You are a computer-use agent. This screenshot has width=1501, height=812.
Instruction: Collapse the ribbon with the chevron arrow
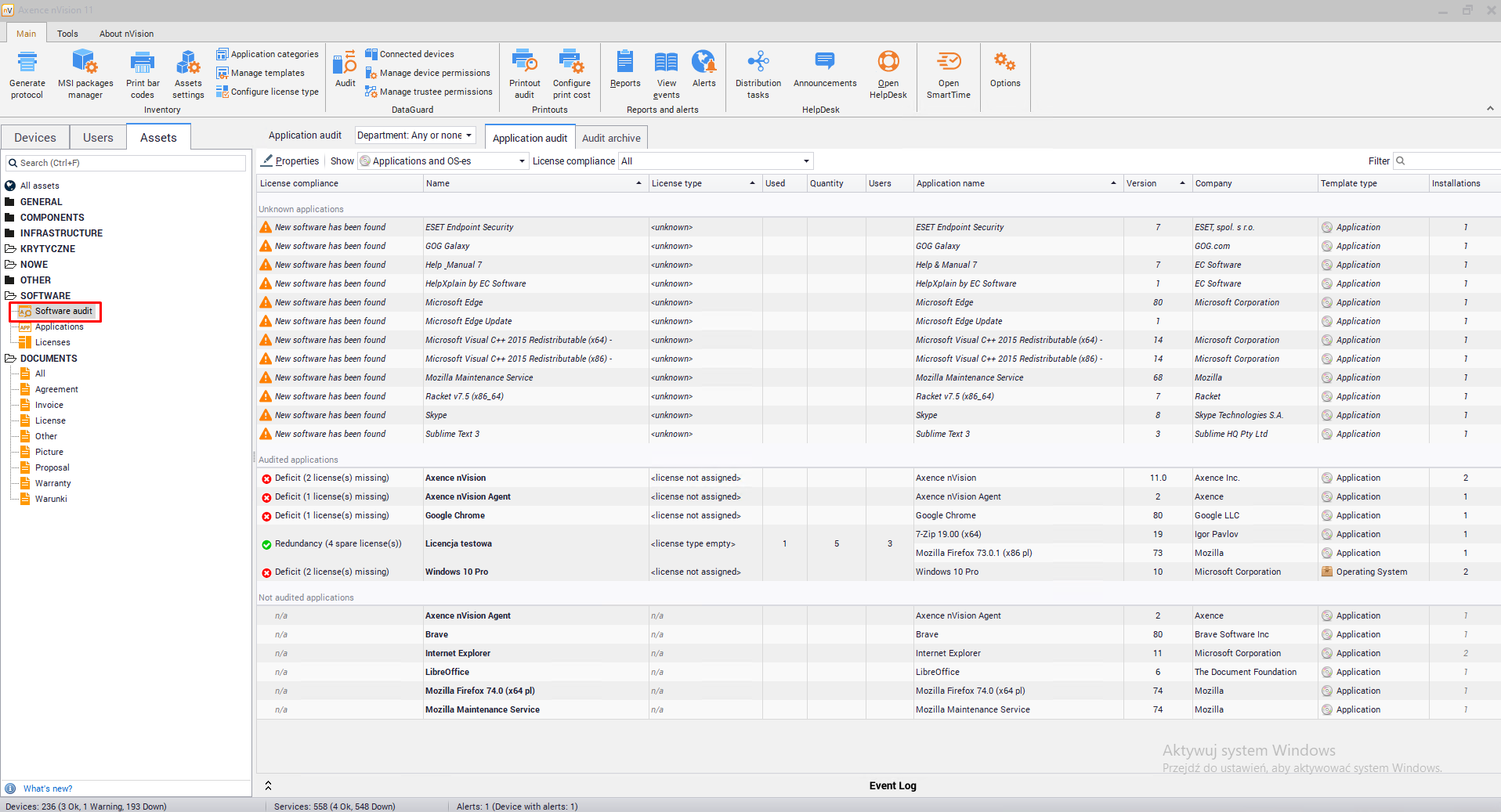click(1489, 109)
